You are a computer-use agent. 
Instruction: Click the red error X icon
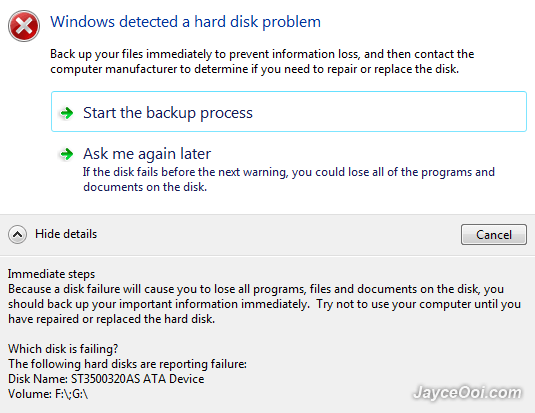24,26
